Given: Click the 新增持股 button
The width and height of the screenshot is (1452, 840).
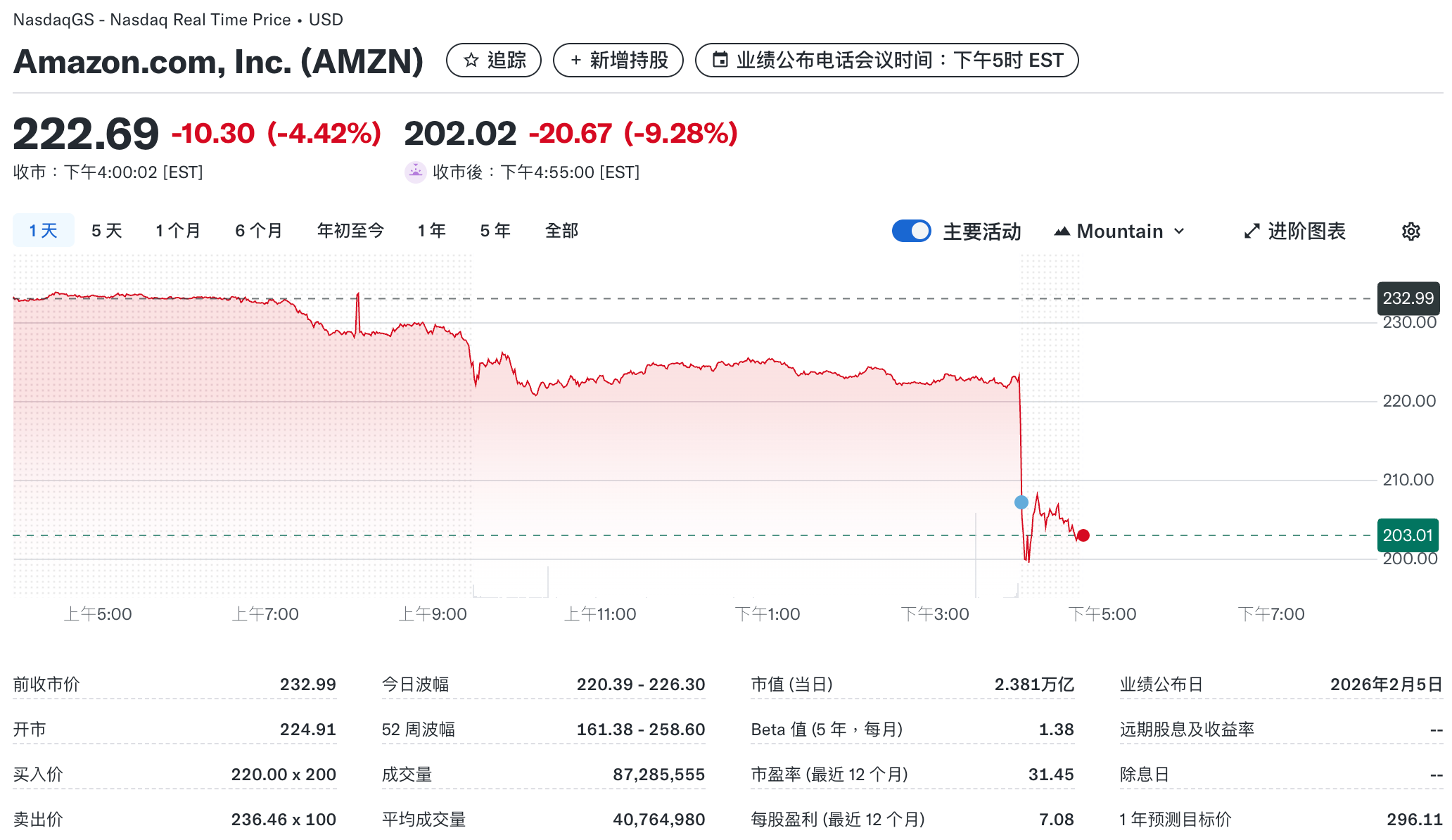Looking at the screenshot, I should [x=617, y=61].
